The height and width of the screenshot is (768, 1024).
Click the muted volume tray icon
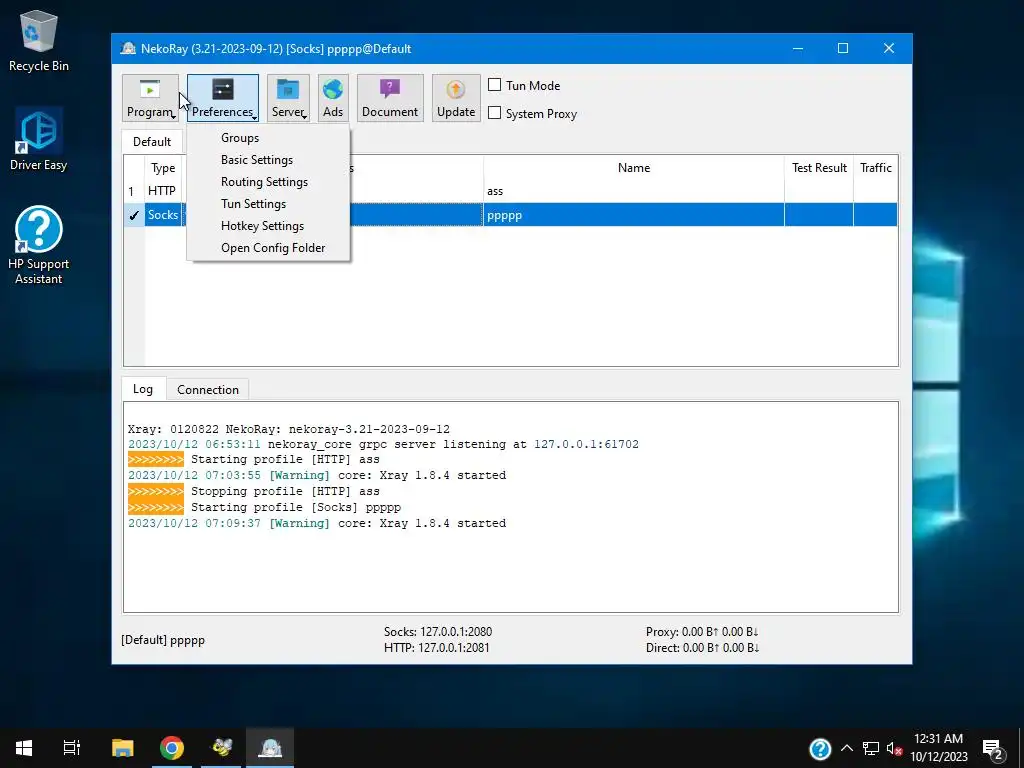895,748
